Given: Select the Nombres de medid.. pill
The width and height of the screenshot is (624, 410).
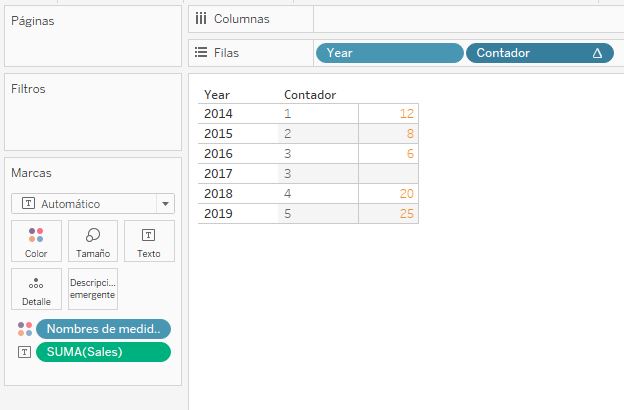Looking at the screenshot, I should (103, 329).
